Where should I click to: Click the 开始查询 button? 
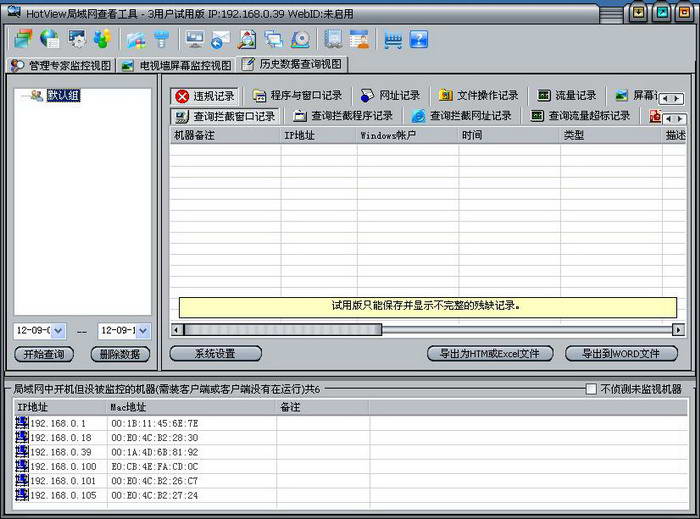pos(44,354)
